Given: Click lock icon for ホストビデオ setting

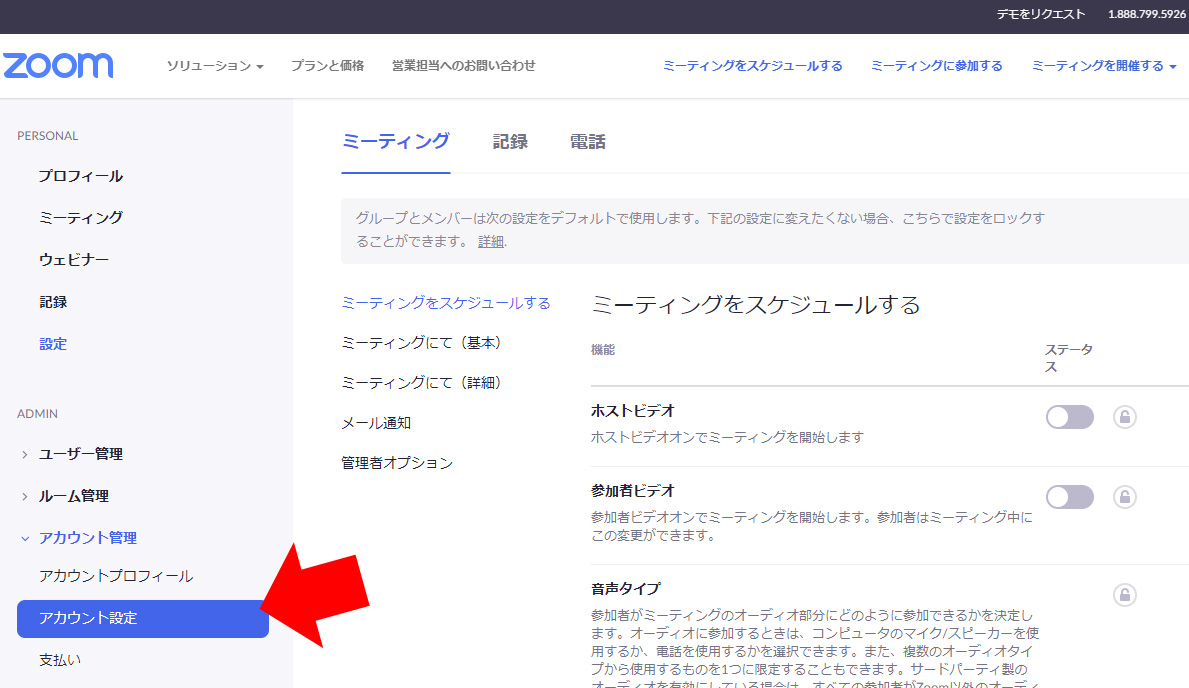Looking at the screenshot, I should (1125, 417).
